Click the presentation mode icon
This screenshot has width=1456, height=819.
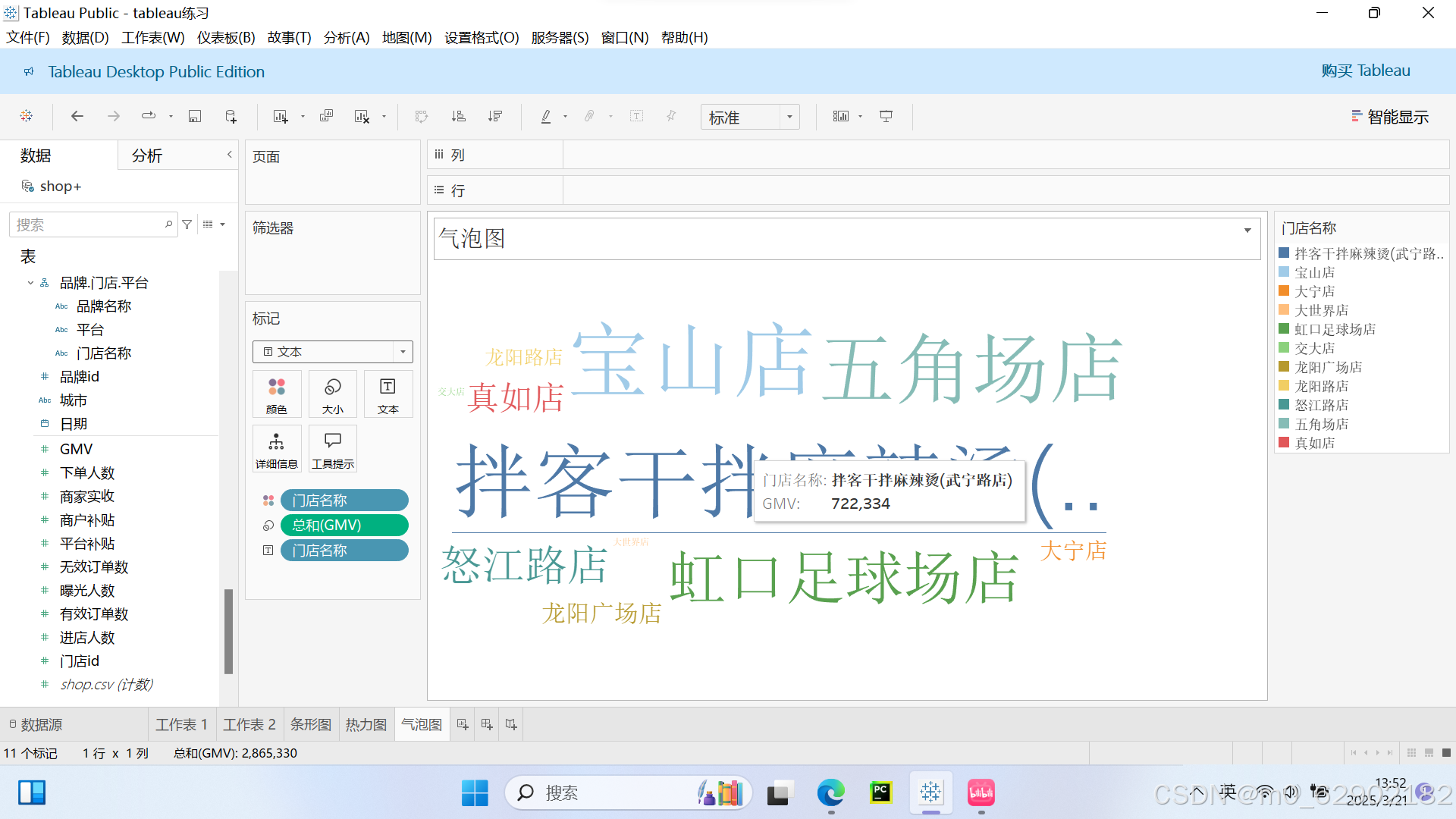[x=886, y=116]
